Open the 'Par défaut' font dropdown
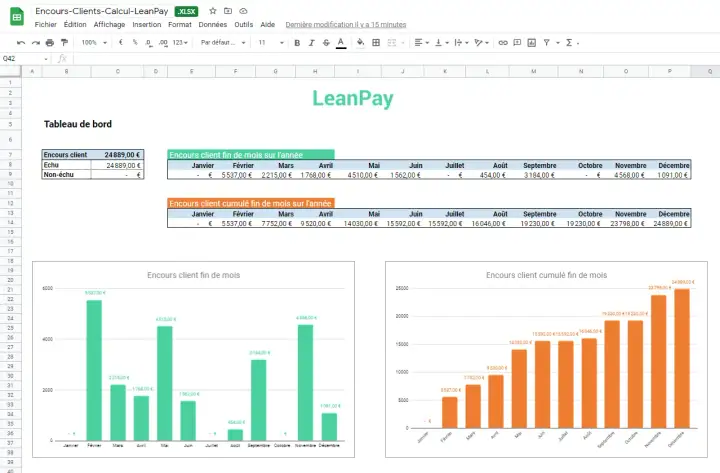Screen dimensions: 720x473 (223, 43)
